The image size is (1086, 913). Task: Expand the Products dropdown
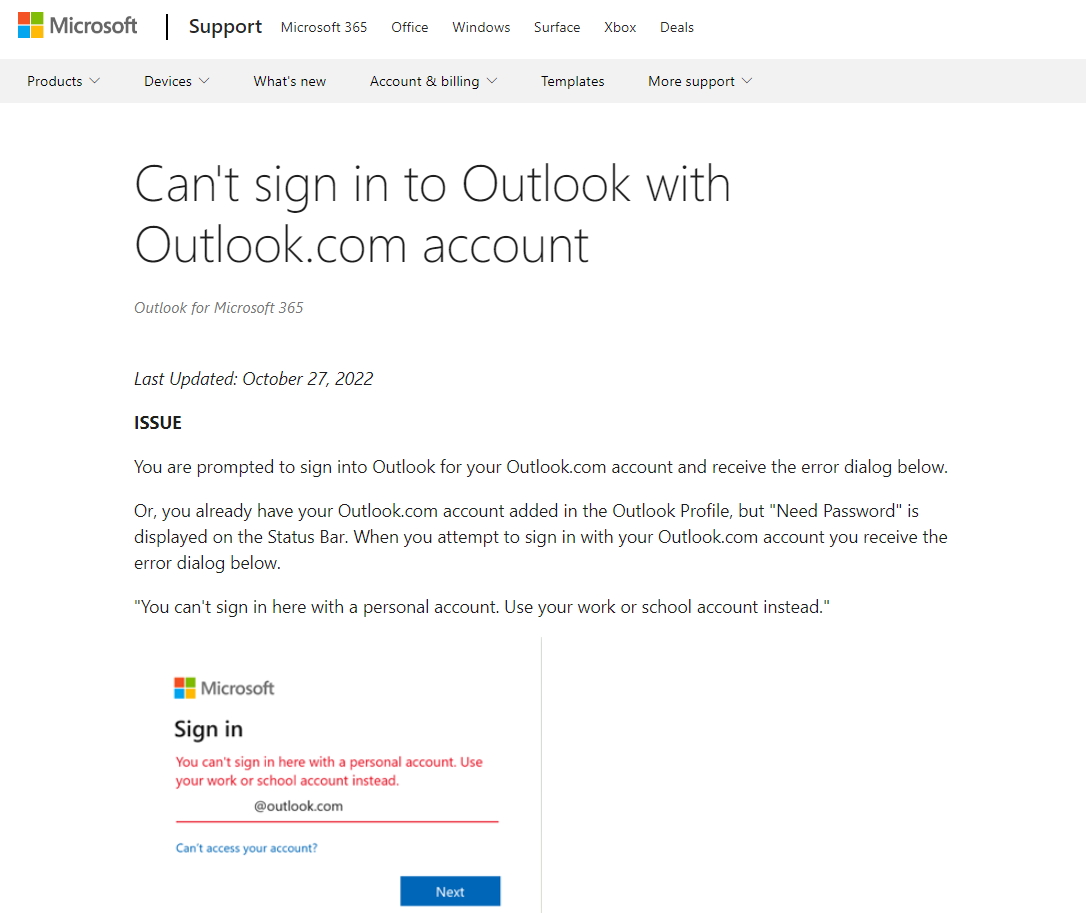click(x=62, y=81)
